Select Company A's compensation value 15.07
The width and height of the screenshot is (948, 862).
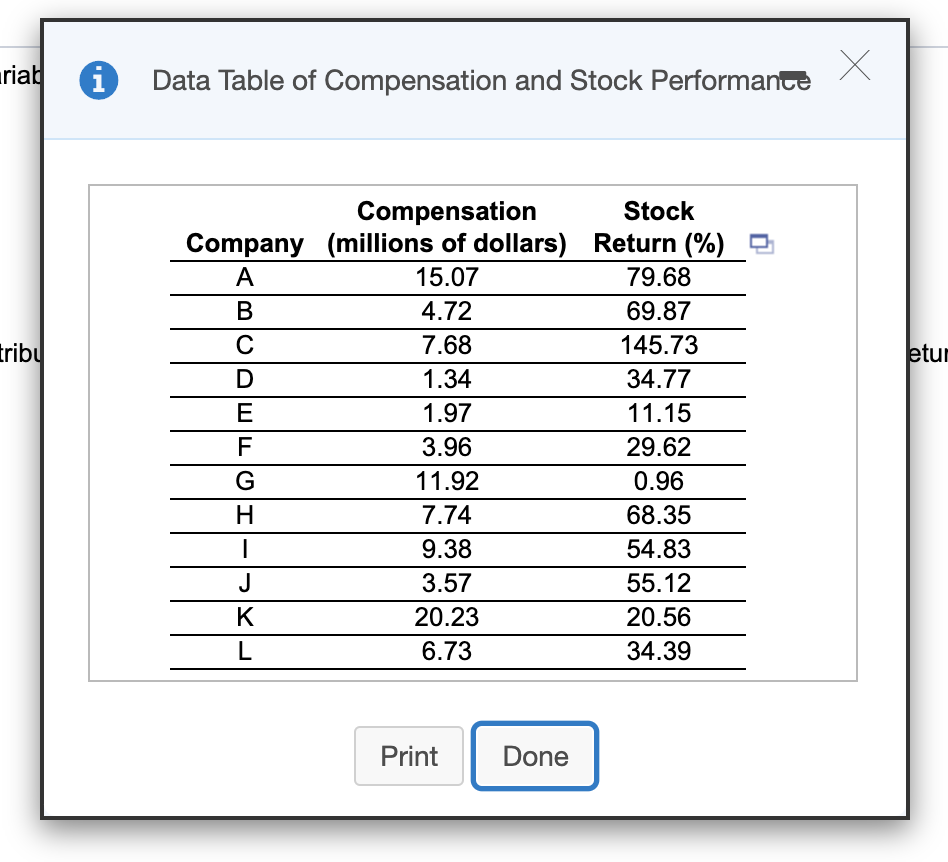point(447,277)
